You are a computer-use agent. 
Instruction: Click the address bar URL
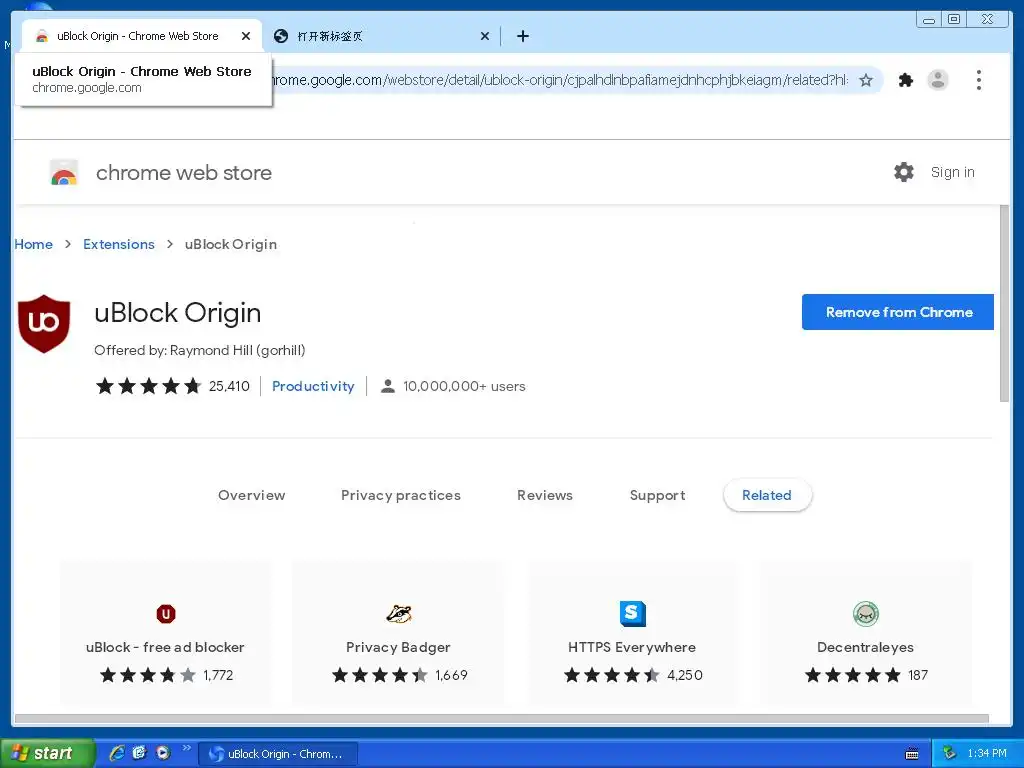pyautogui.click(x=560, y=80)
